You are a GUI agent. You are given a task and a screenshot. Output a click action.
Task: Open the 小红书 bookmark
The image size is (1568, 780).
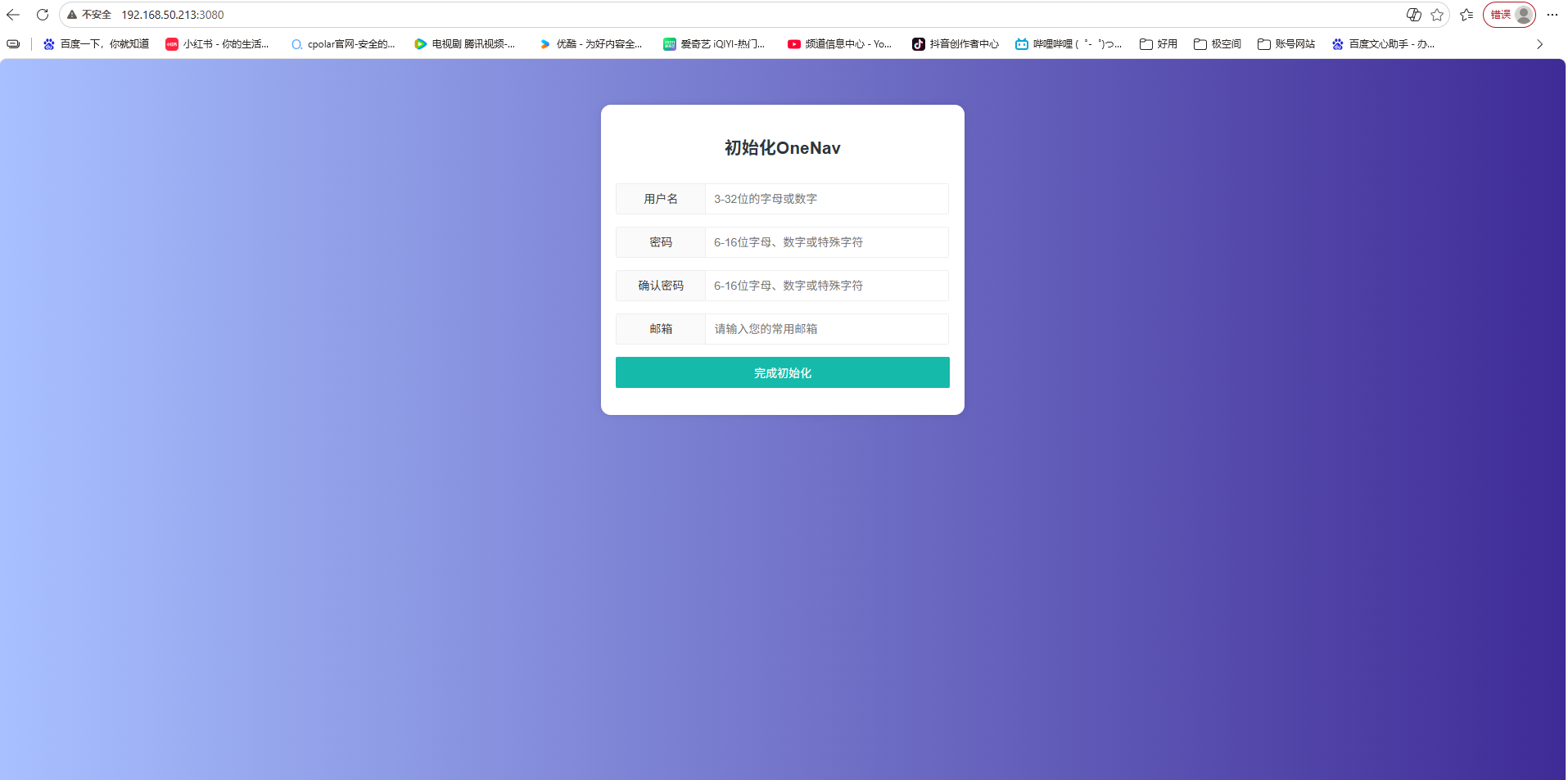217,44
